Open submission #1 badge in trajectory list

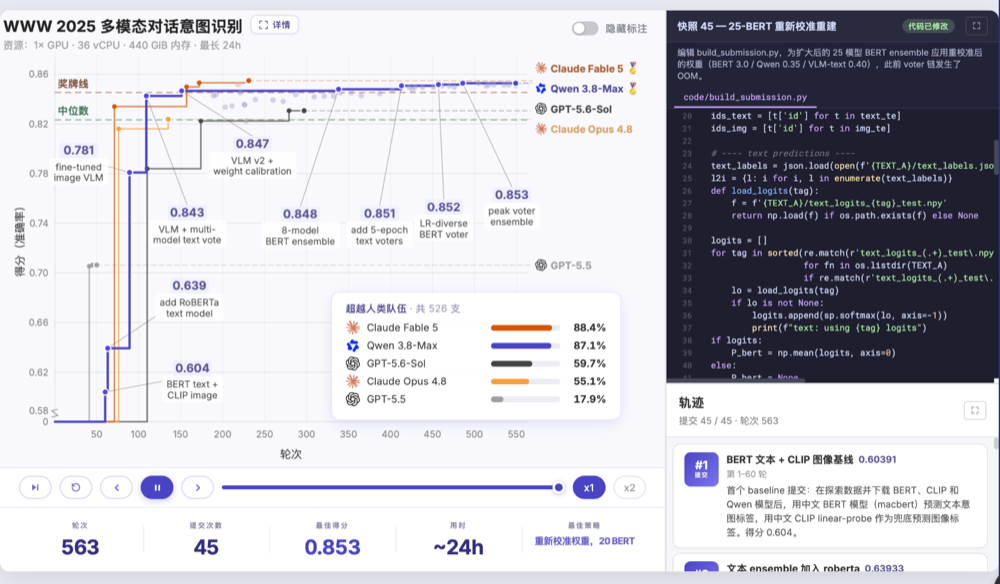(701, 469)
